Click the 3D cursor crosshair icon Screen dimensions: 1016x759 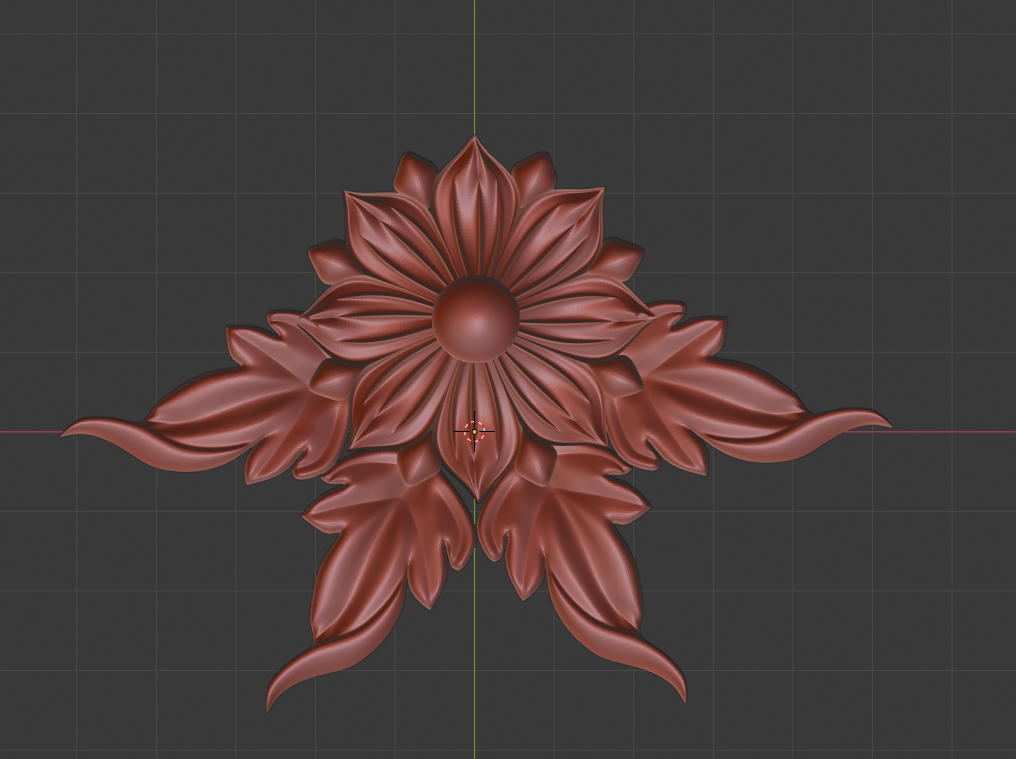(474, 432)
